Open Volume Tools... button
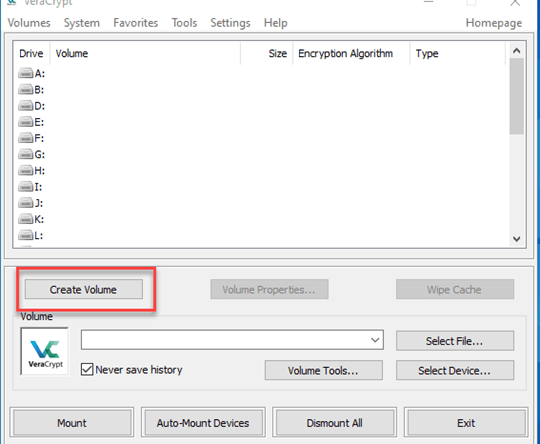 [323, 370]
